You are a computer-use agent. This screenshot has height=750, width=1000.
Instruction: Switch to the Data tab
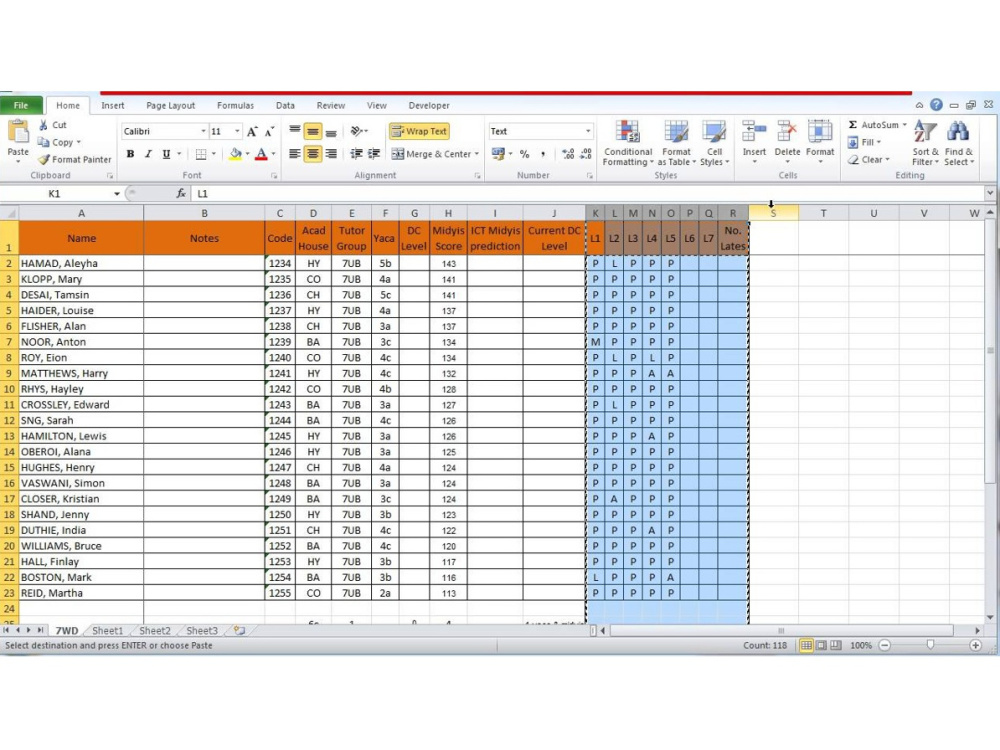[285, 105]
